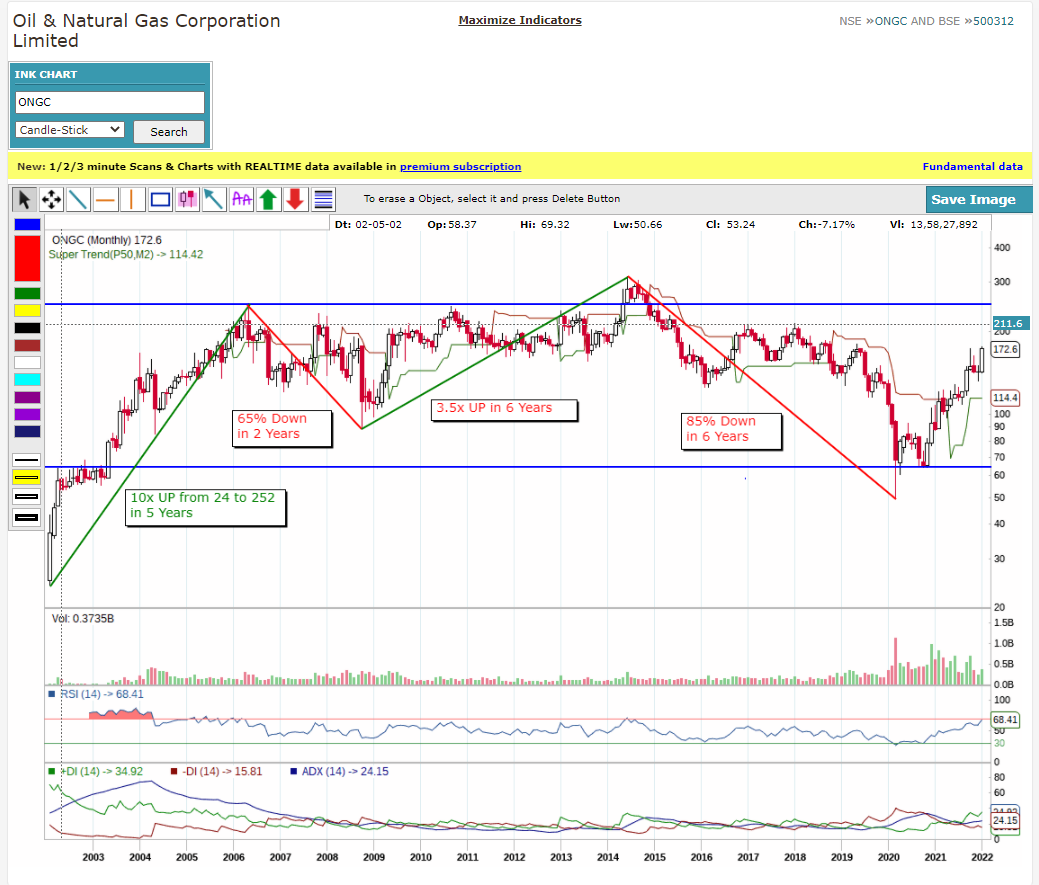
Task: Click the ADX (14) indicator label
Action: pos(339,772)
